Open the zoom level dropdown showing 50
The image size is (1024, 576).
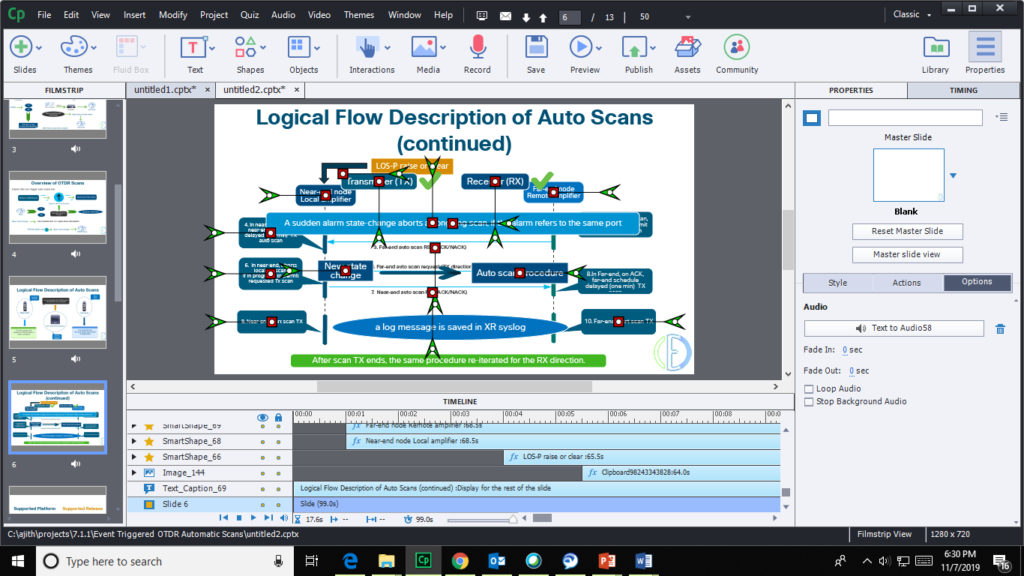point(688,18)
